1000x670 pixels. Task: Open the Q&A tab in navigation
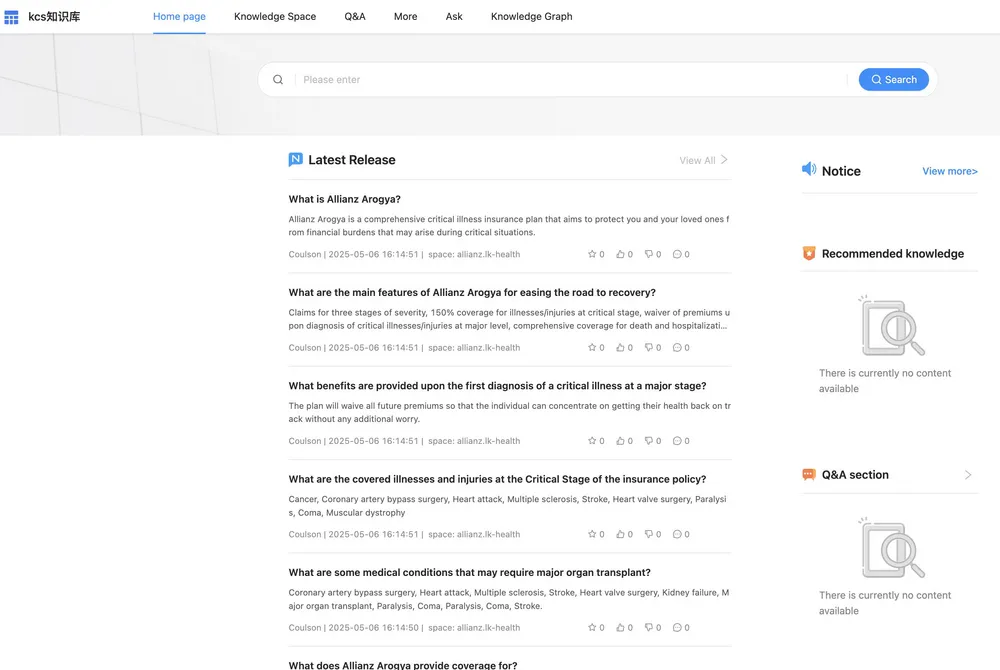pyautogui.click(x=355, y=17)
